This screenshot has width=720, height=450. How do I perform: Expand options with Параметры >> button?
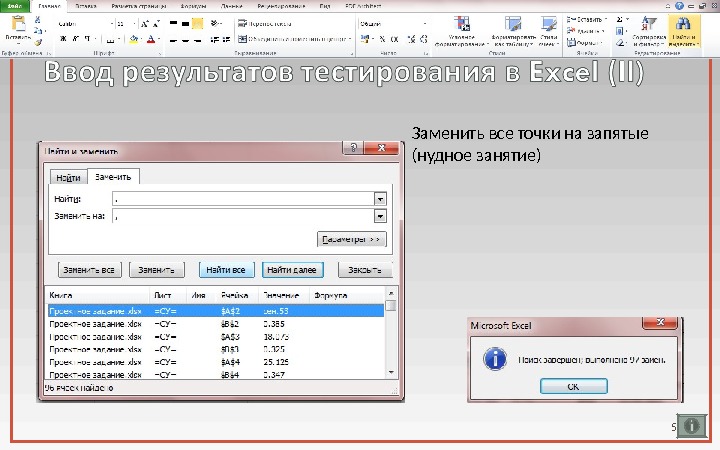tap(351, 239)
